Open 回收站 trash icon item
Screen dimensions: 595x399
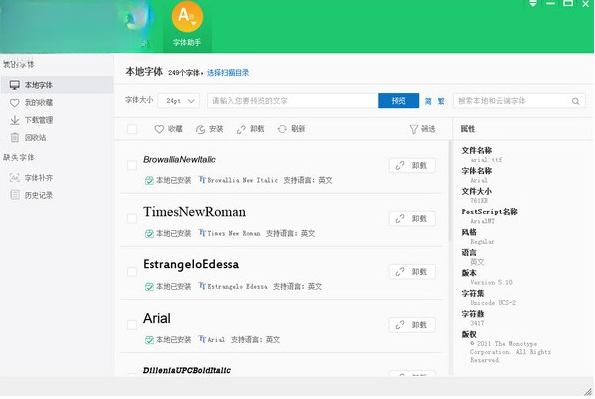tap(14, 137)
